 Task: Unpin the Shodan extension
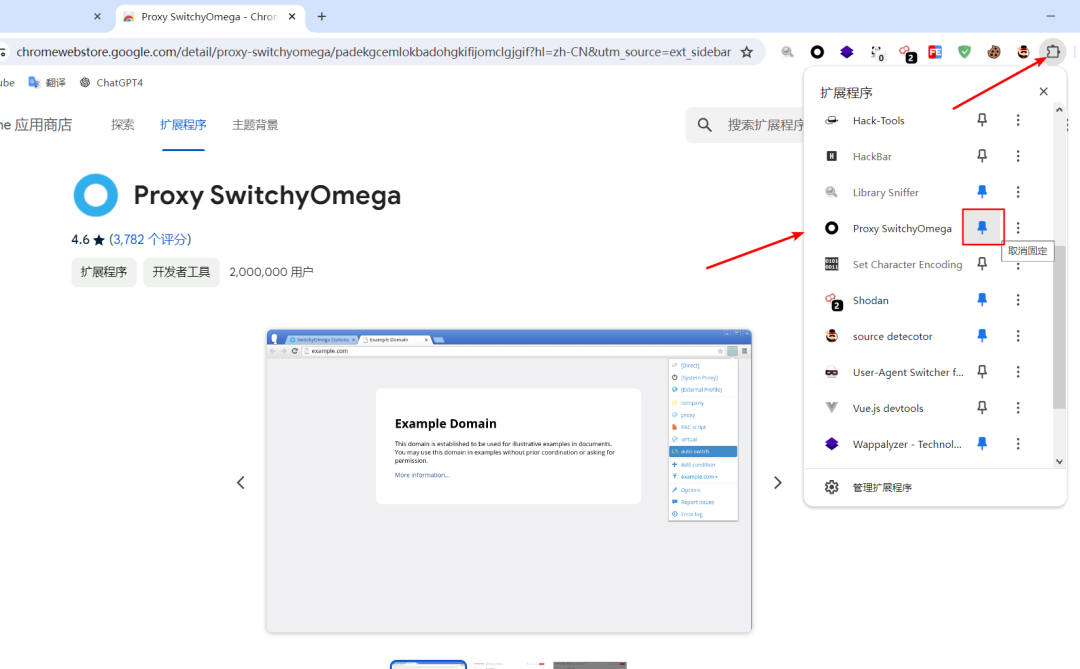pyautogui.click(x=982, y=300)
